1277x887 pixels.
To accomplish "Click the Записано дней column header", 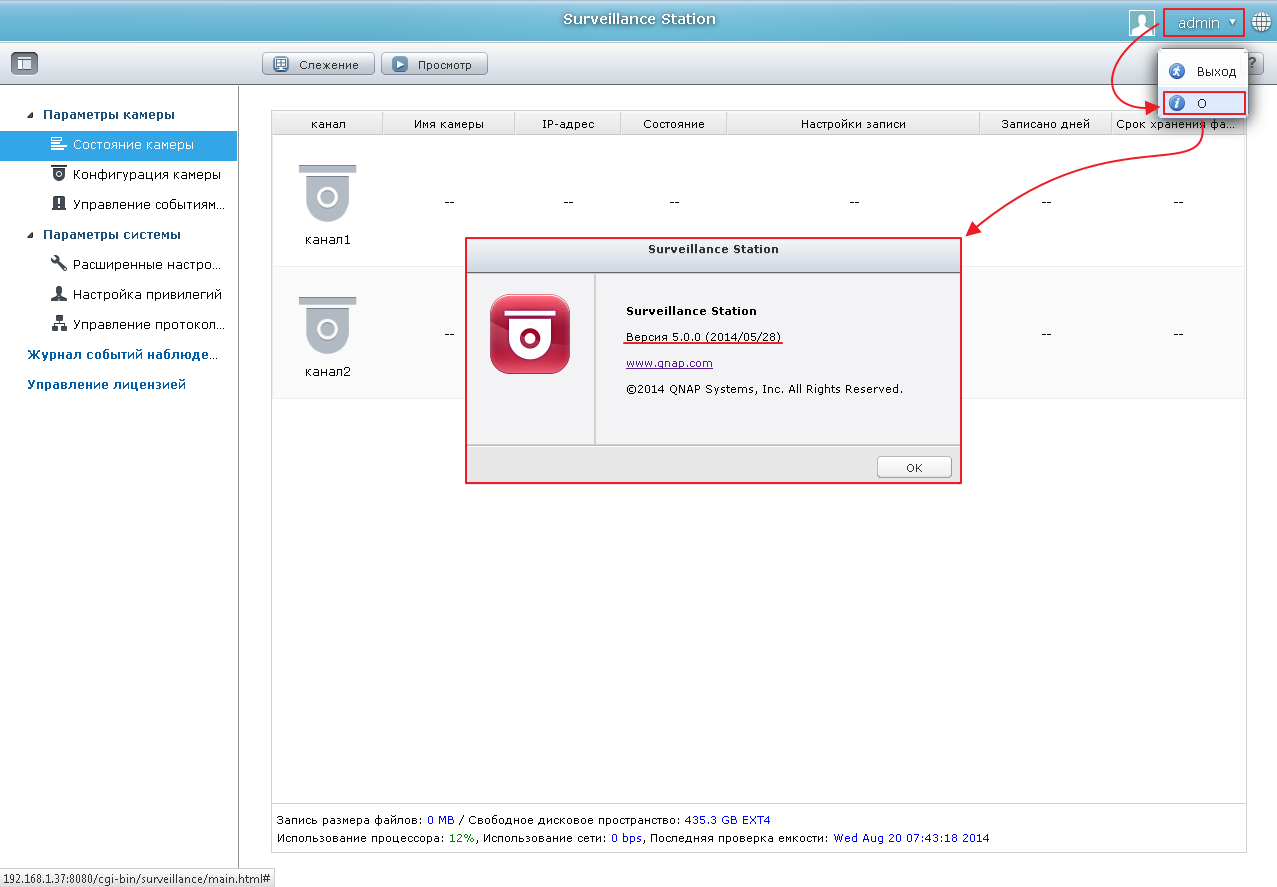I will [x=1046, y=124].
